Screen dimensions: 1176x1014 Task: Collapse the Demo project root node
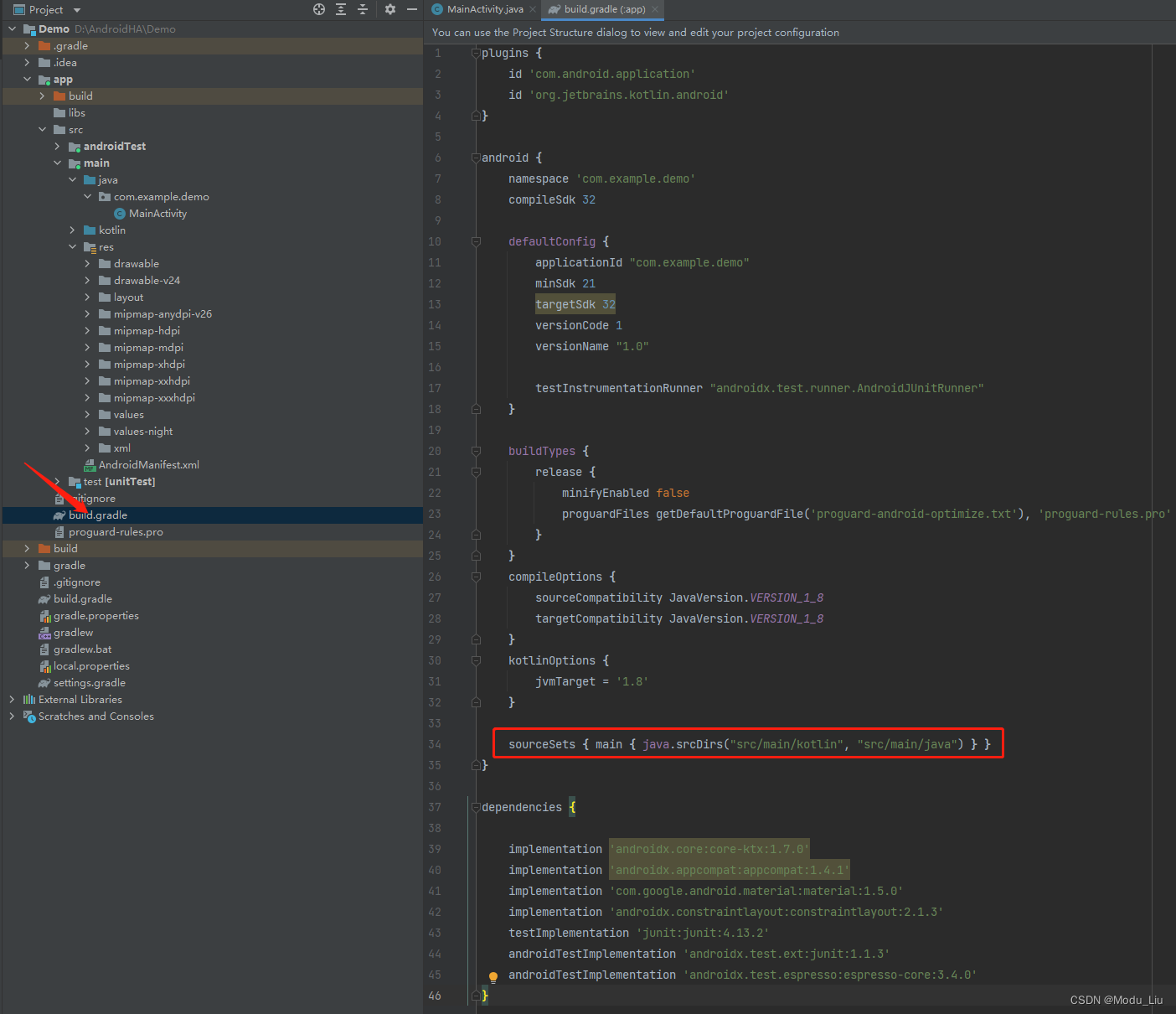pyautogui.click(x=13, y=29)
